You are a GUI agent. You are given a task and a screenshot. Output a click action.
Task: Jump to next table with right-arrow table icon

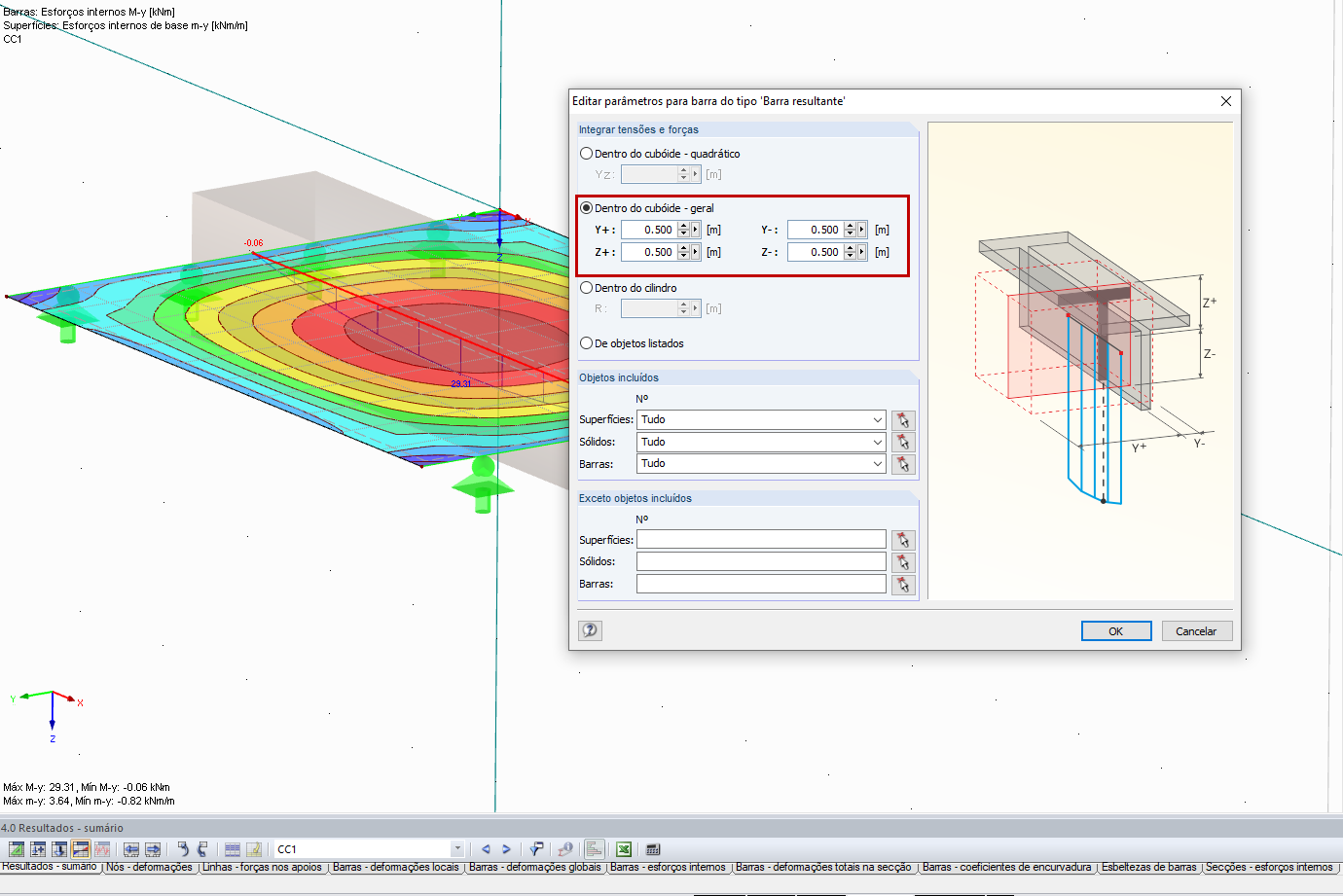coord(153,849)
